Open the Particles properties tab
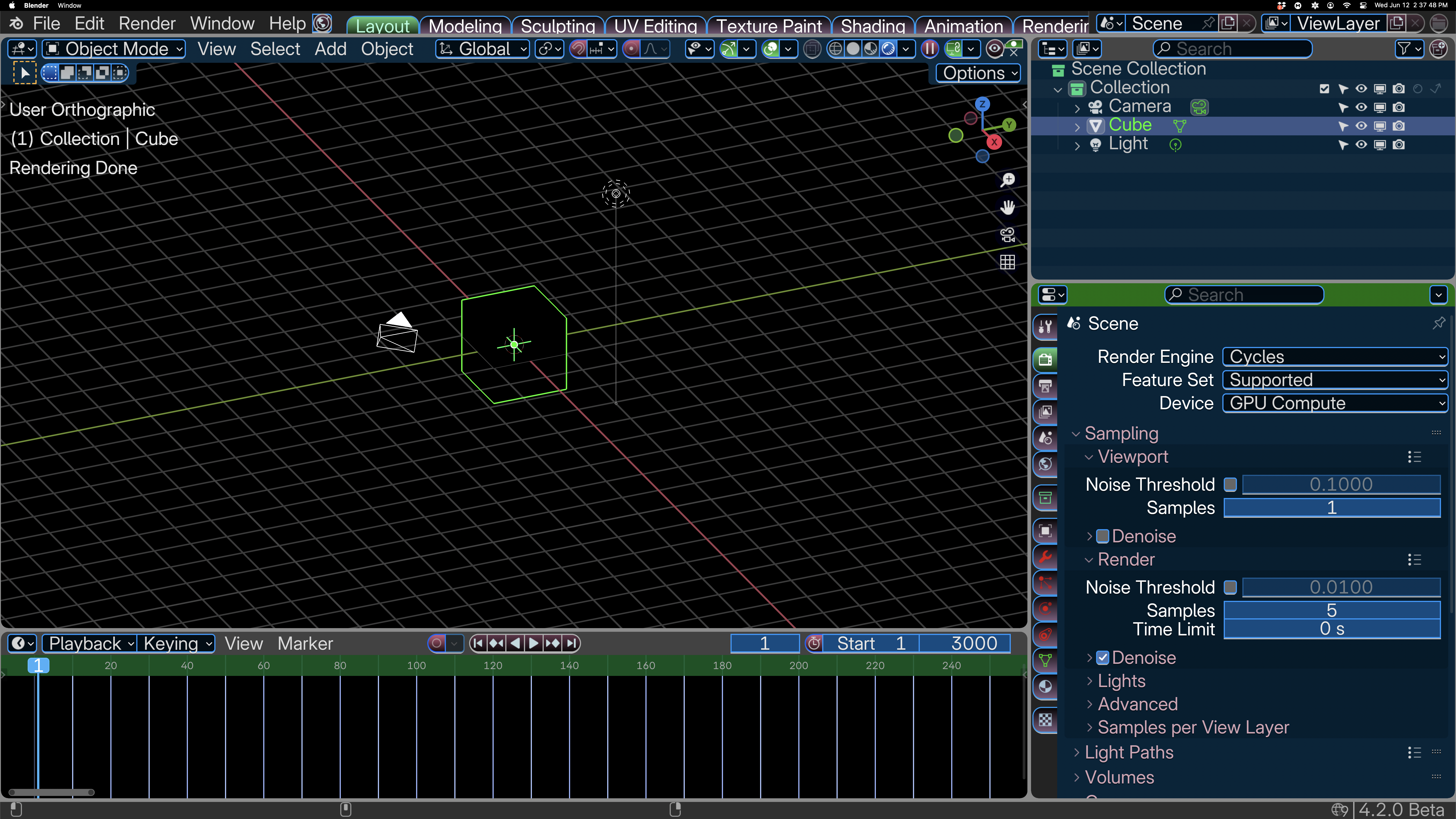This screenshot has width=1456, height=819. pos(1045,583)
